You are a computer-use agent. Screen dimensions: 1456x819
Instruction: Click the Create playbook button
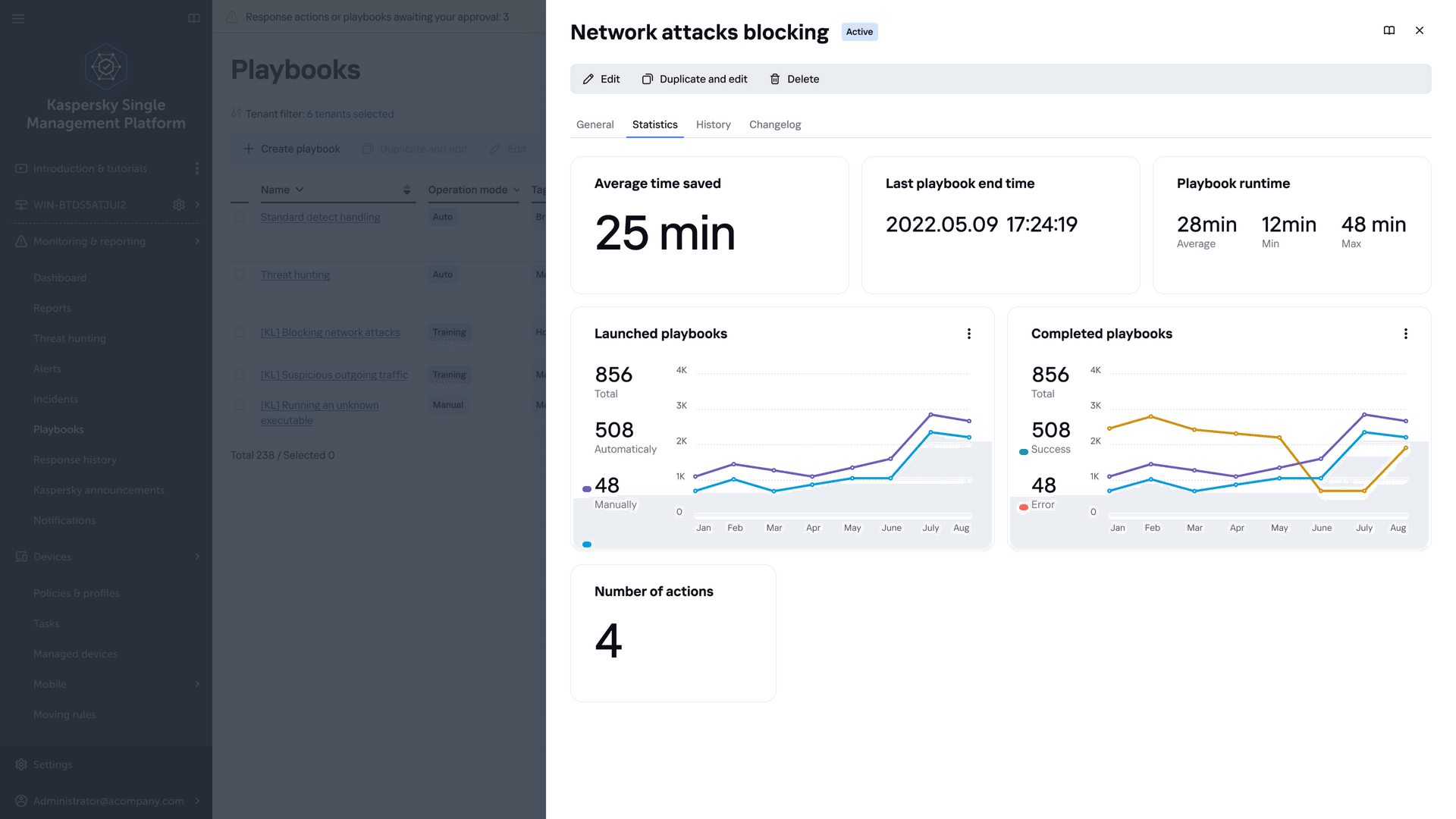coord(292,149)
